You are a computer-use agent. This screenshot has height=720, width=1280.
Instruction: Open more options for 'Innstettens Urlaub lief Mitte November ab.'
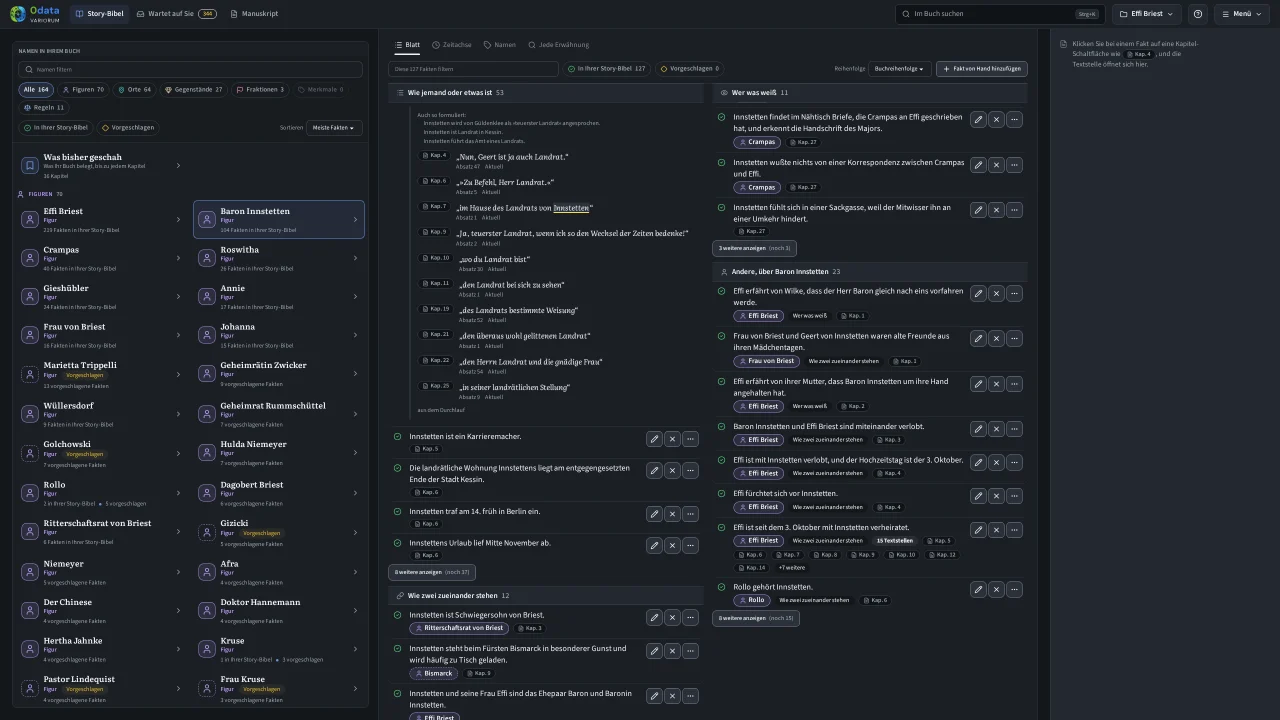pos(690,545)
